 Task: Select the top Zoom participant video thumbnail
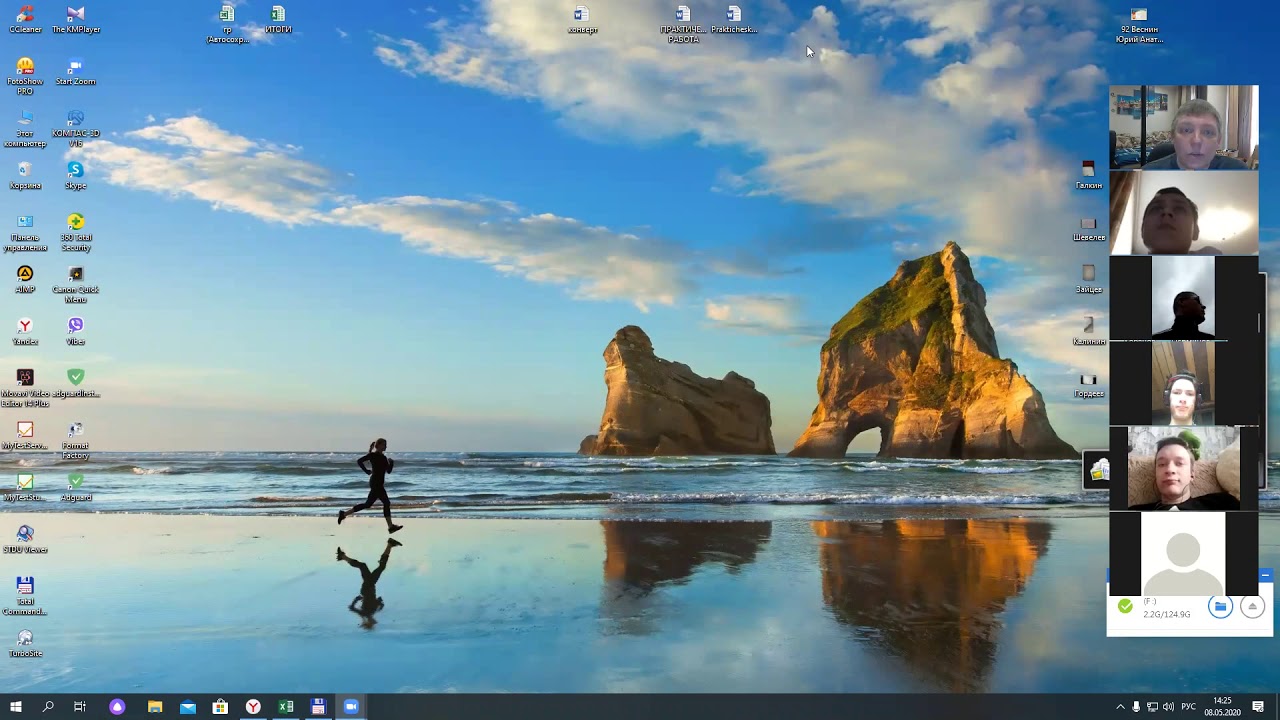(1183, 127)
